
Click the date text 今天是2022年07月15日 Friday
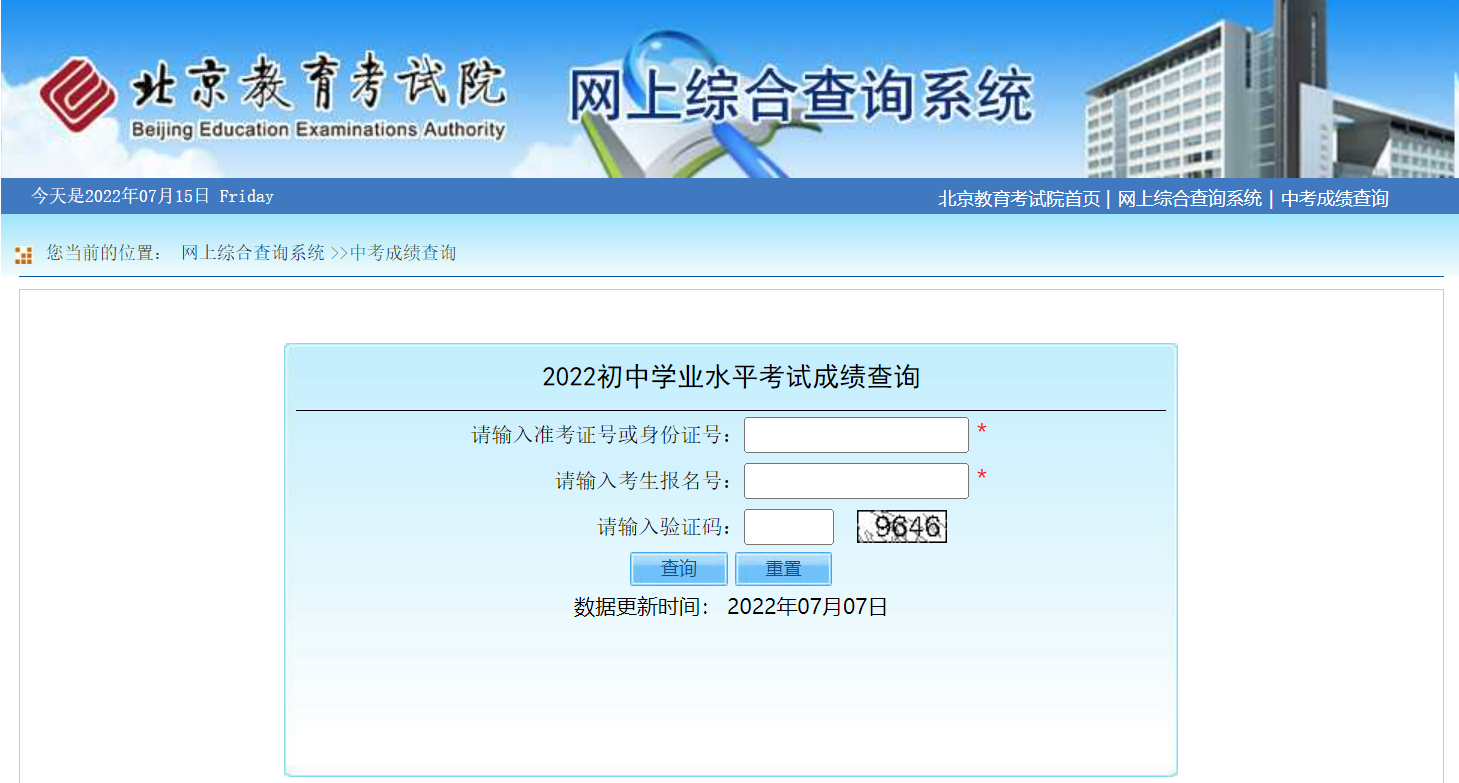point(152,196)
